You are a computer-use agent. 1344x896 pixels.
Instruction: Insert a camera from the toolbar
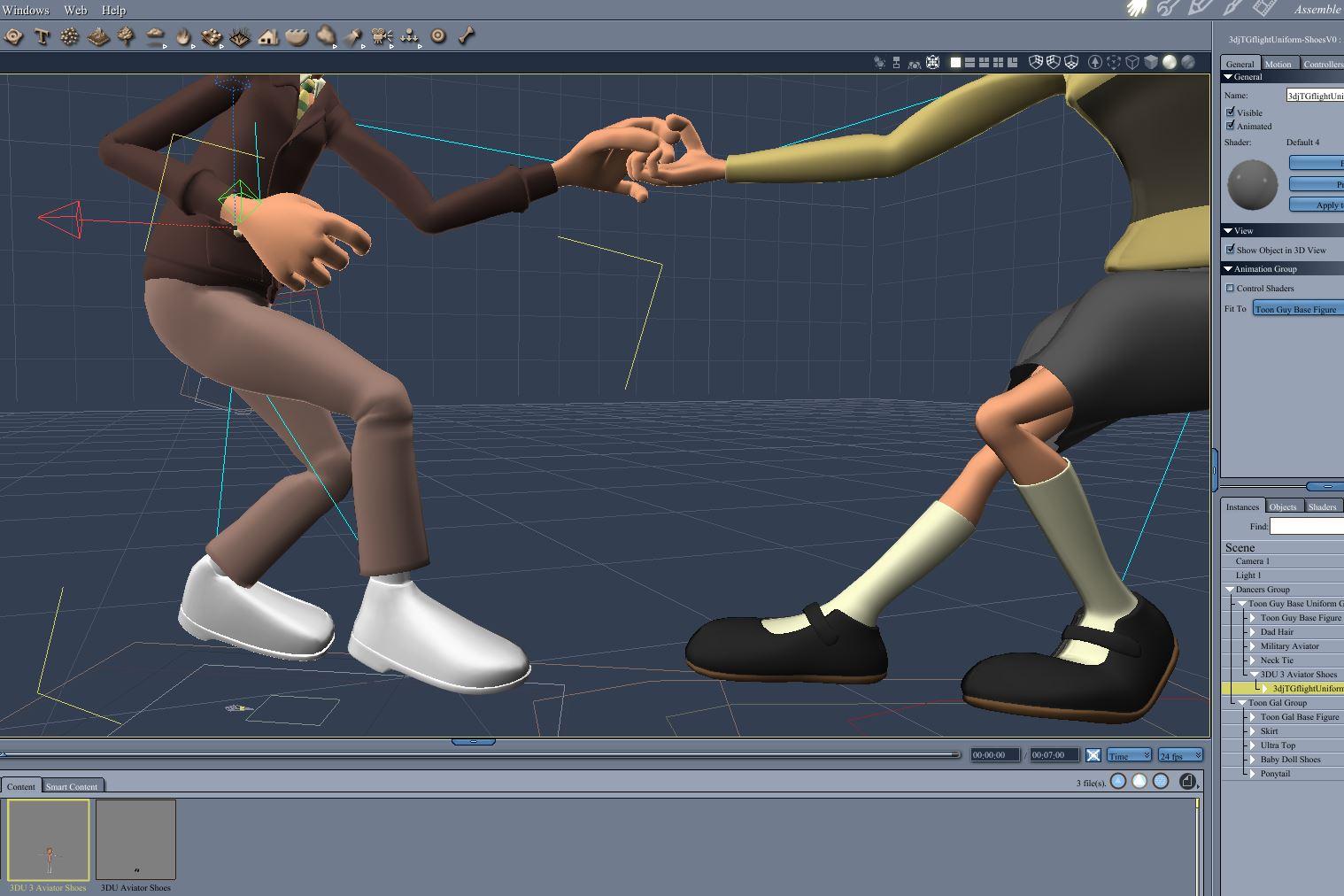point(382,37)
